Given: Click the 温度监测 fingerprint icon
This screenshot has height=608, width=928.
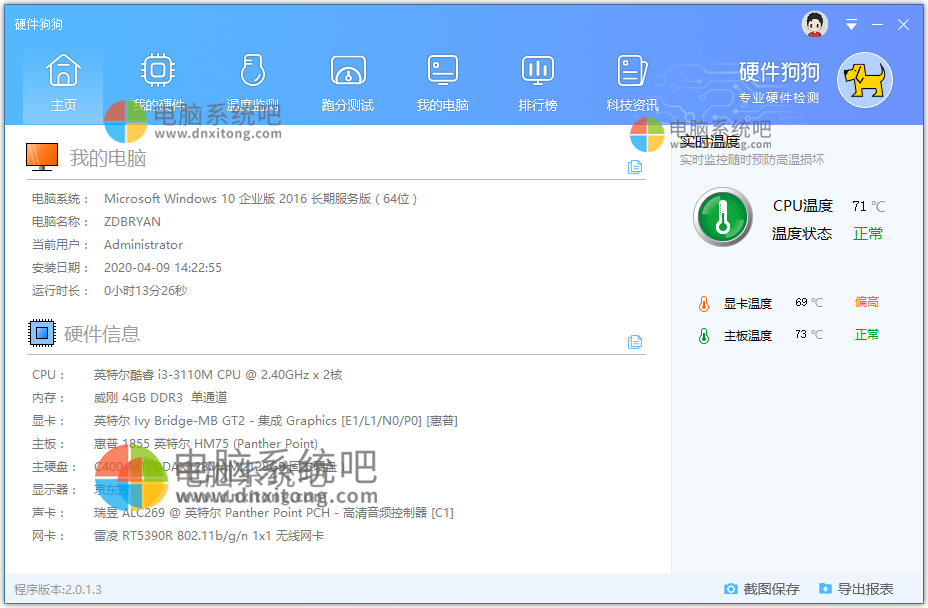Looking at the screenshot, I should pyautogui.click(x=252, y=70).
